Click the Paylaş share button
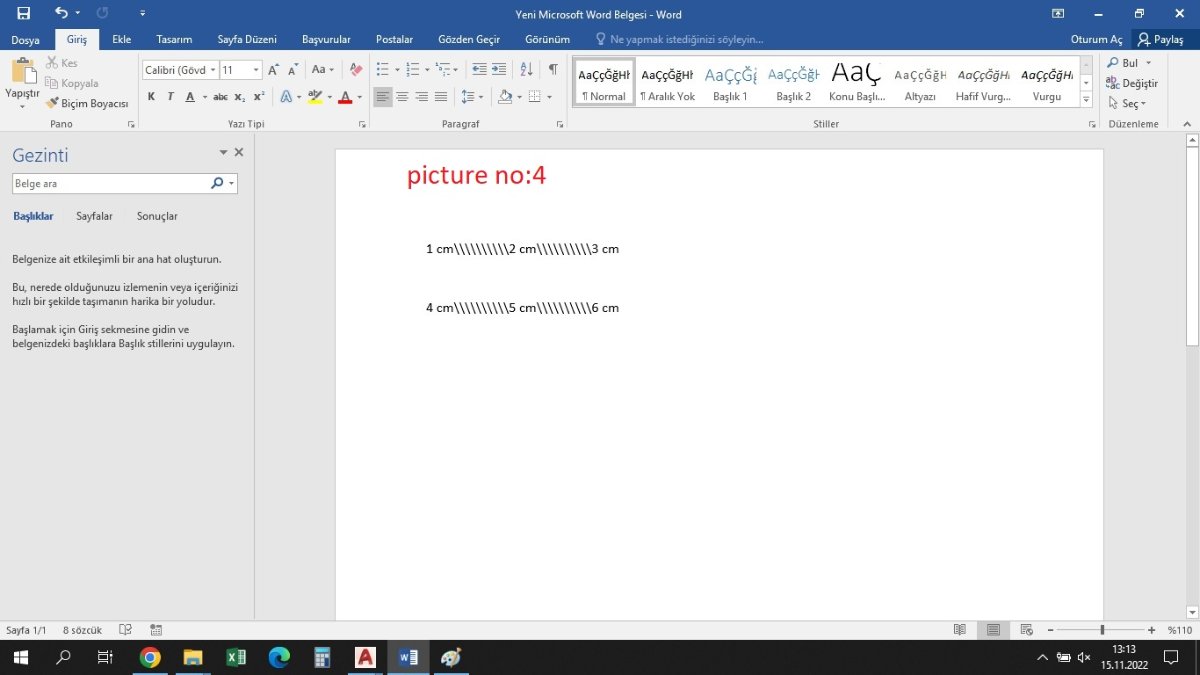 pyautogui.click(x=1160, y=40)
